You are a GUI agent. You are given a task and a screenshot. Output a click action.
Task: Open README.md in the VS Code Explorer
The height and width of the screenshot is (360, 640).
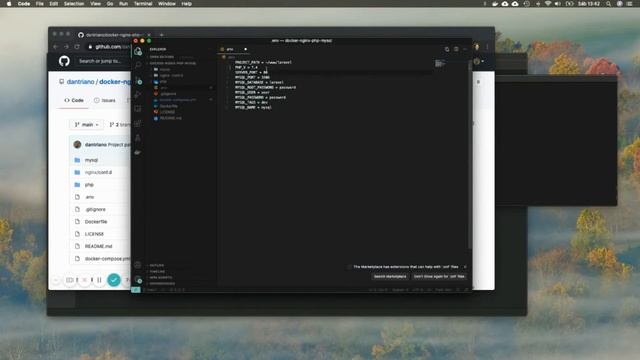tap(171, 118)
